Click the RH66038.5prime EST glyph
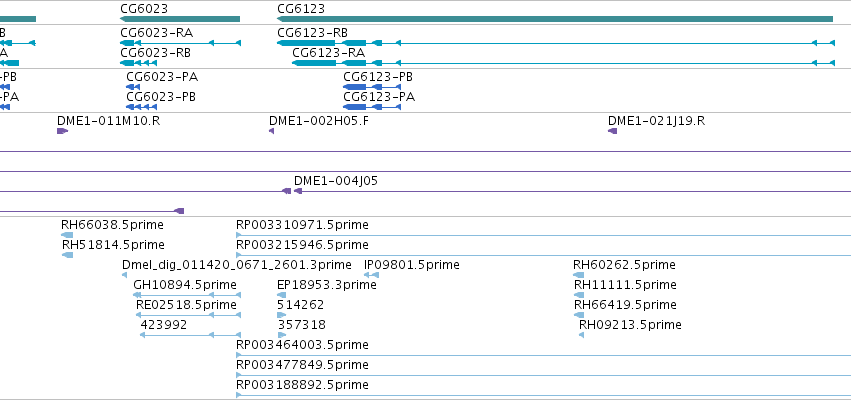Viewport: 851px width, 400px height. tap(67, 235)
